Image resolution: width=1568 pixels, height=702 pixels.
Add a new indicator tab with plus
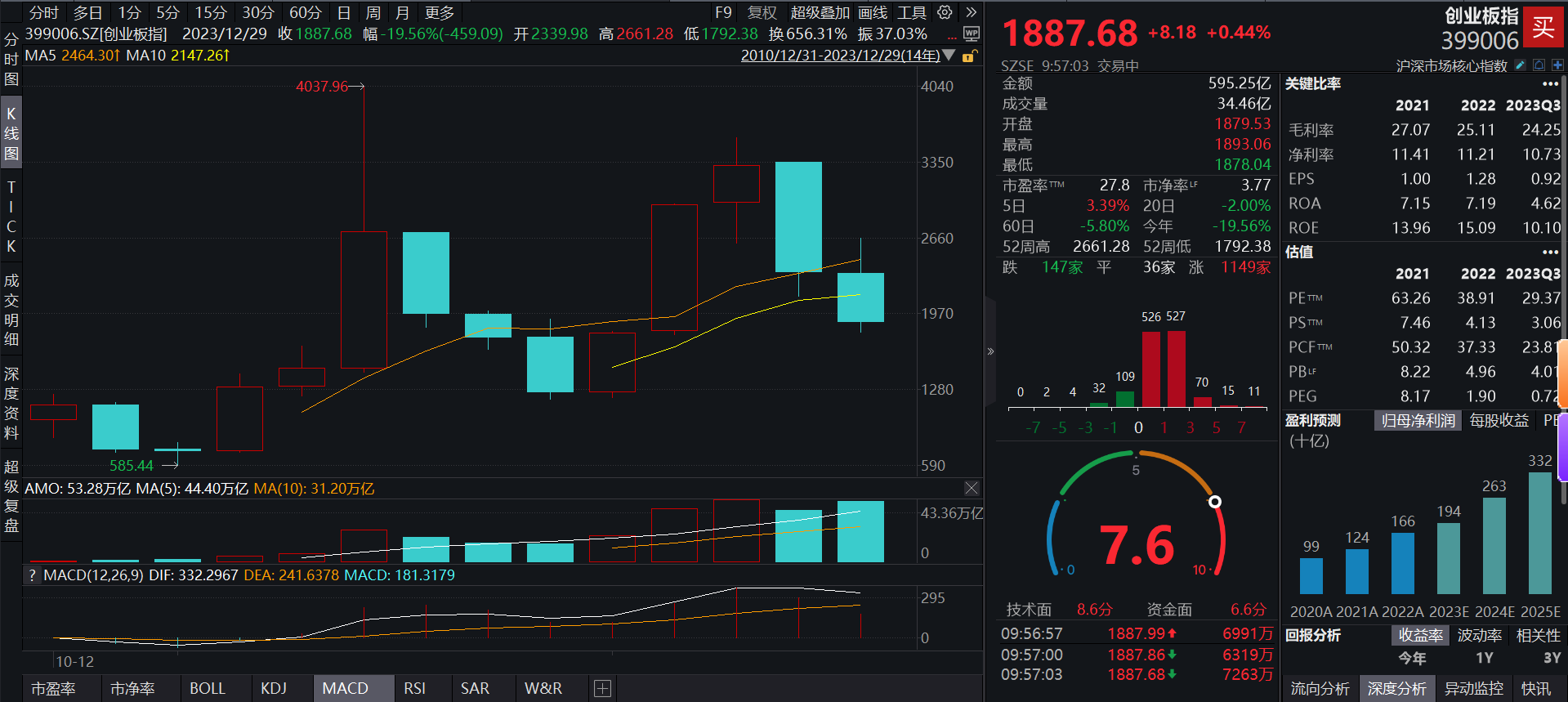pos(602,689)
